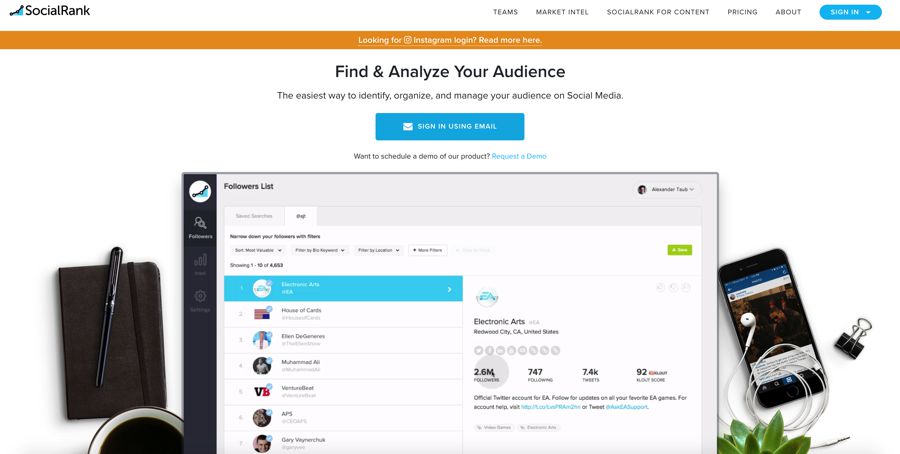Viewport: 900px width, 454px height.
Task: Switch to the Saved Searches tab
Action: [254, 216]
